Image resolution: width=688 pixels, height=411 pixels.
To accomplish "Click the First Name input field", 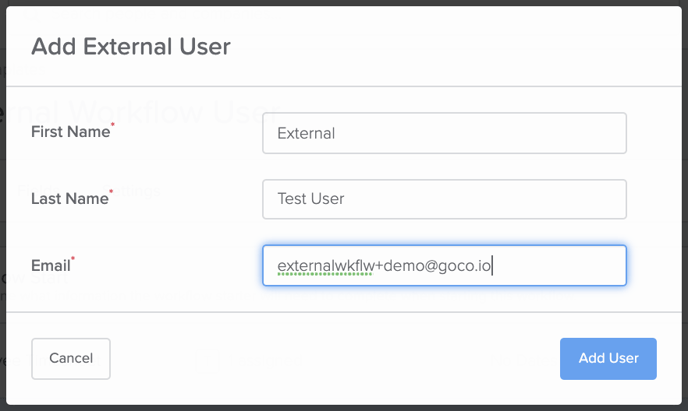I will [x=444, y=133].
